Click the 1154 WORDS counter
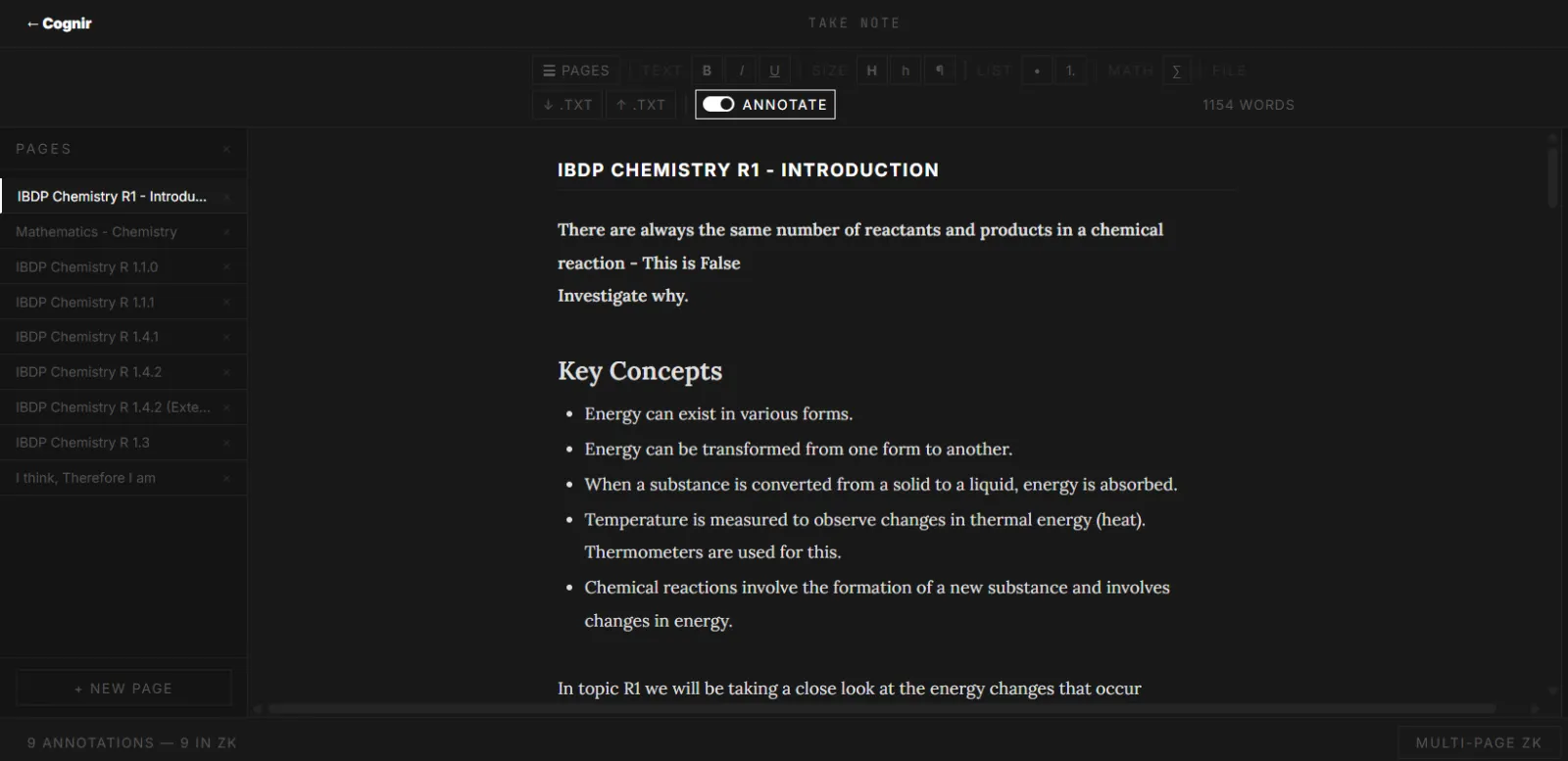This screenshot has width=1568, height=761. pos(1249,105)
